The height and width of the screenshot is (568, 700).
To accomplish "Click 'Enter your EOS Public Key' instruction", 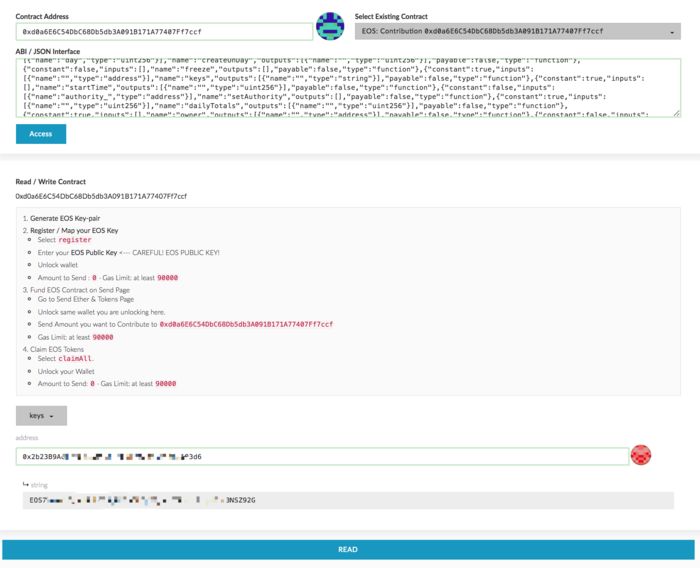I will click(x=77, y=253).
